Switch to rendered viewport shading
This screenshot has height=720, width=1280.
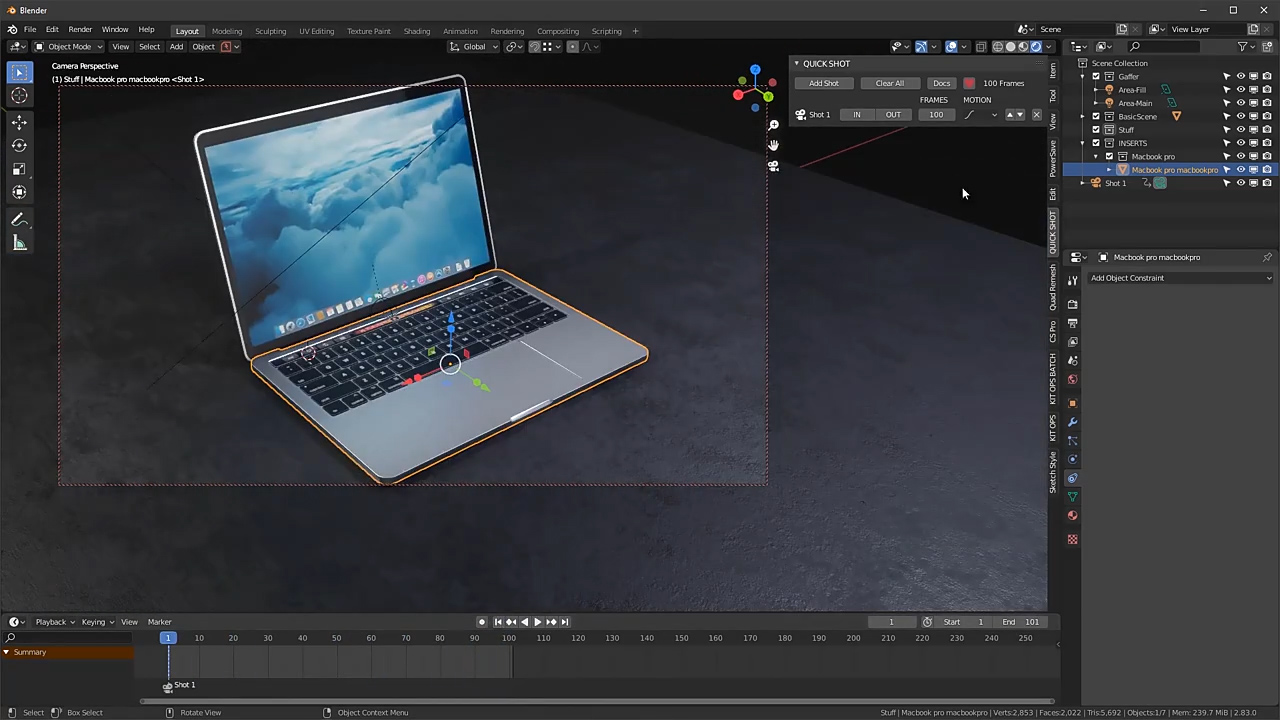(1035, 47)
